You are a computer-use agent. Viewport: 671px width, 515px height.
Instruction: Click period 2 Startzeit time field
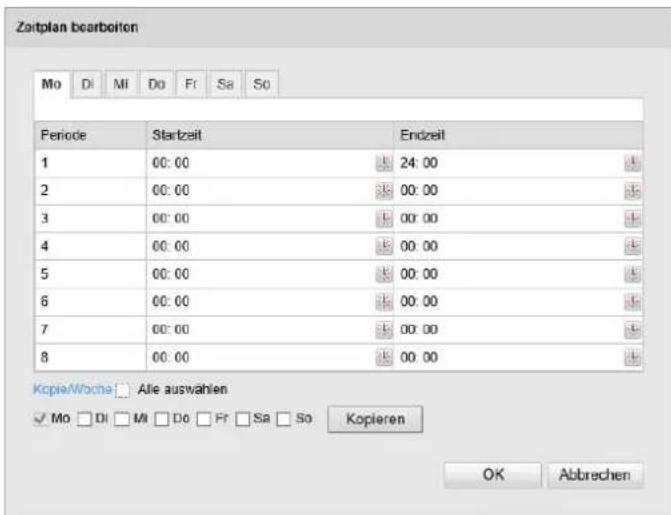pyautogui.click(x=261, y=191)
